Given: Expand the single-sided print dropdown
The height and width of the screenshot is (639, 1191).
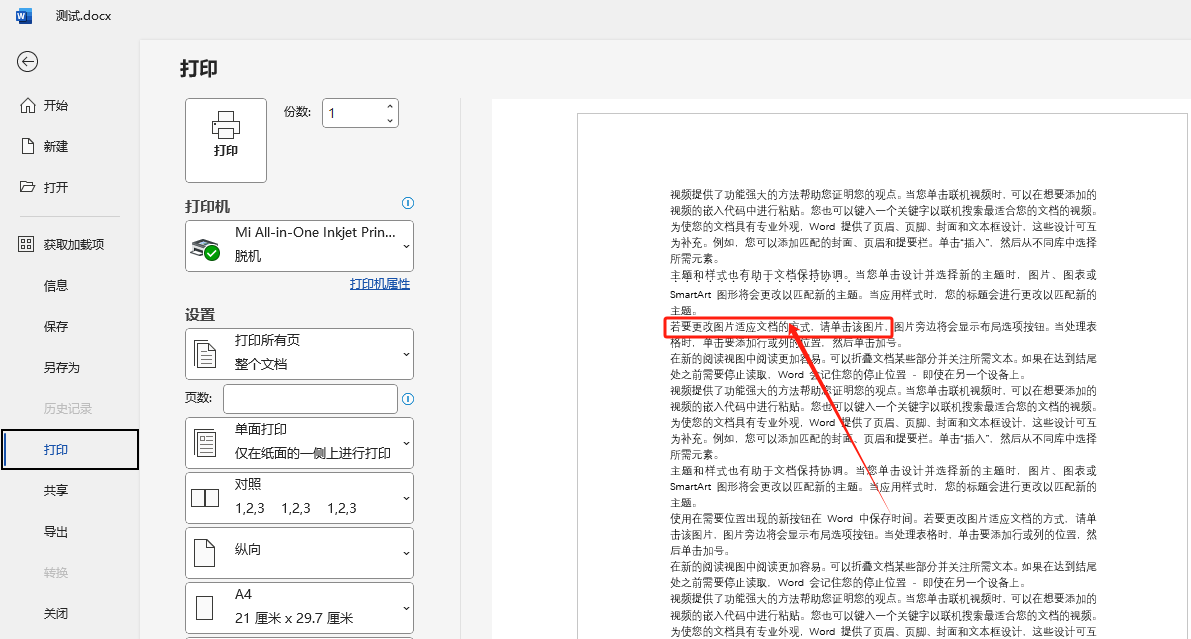Looking at the screenshot, I should [299, 443].
